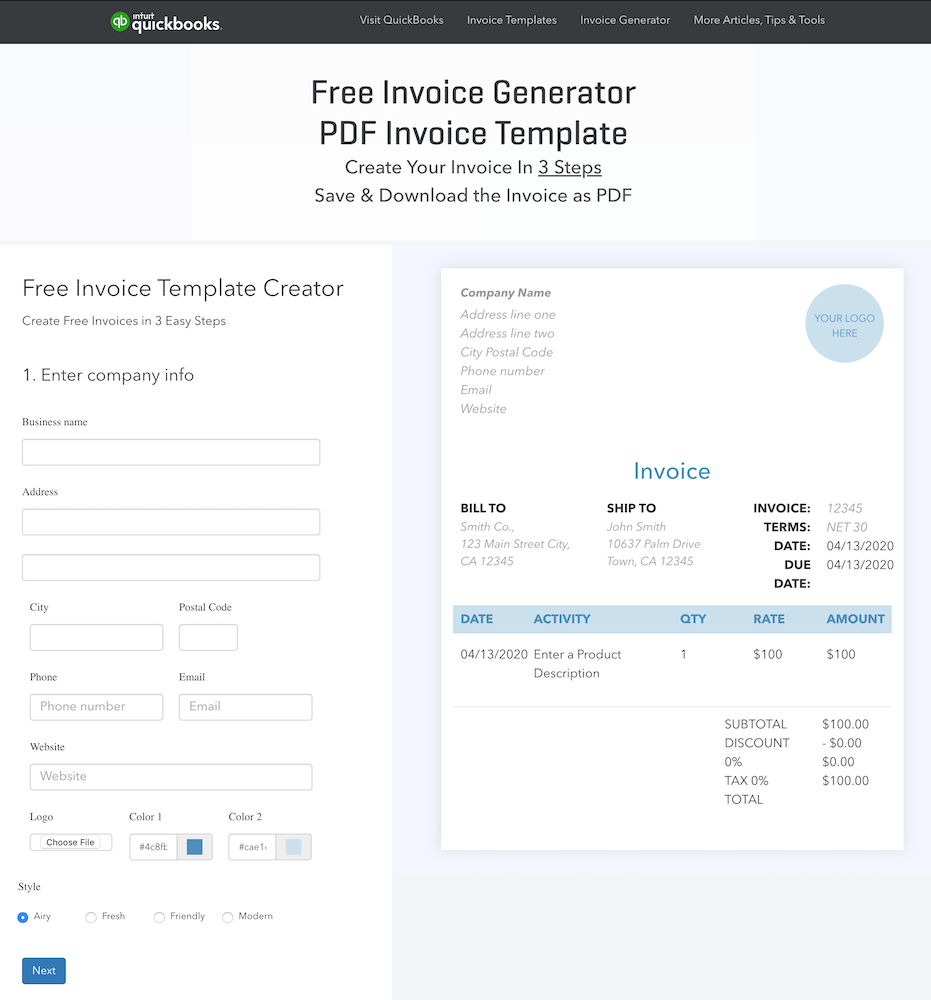Open the Invoice Generator menu item
The width and height of the screenshot is (931, 1000).
[x=624, y=19]
